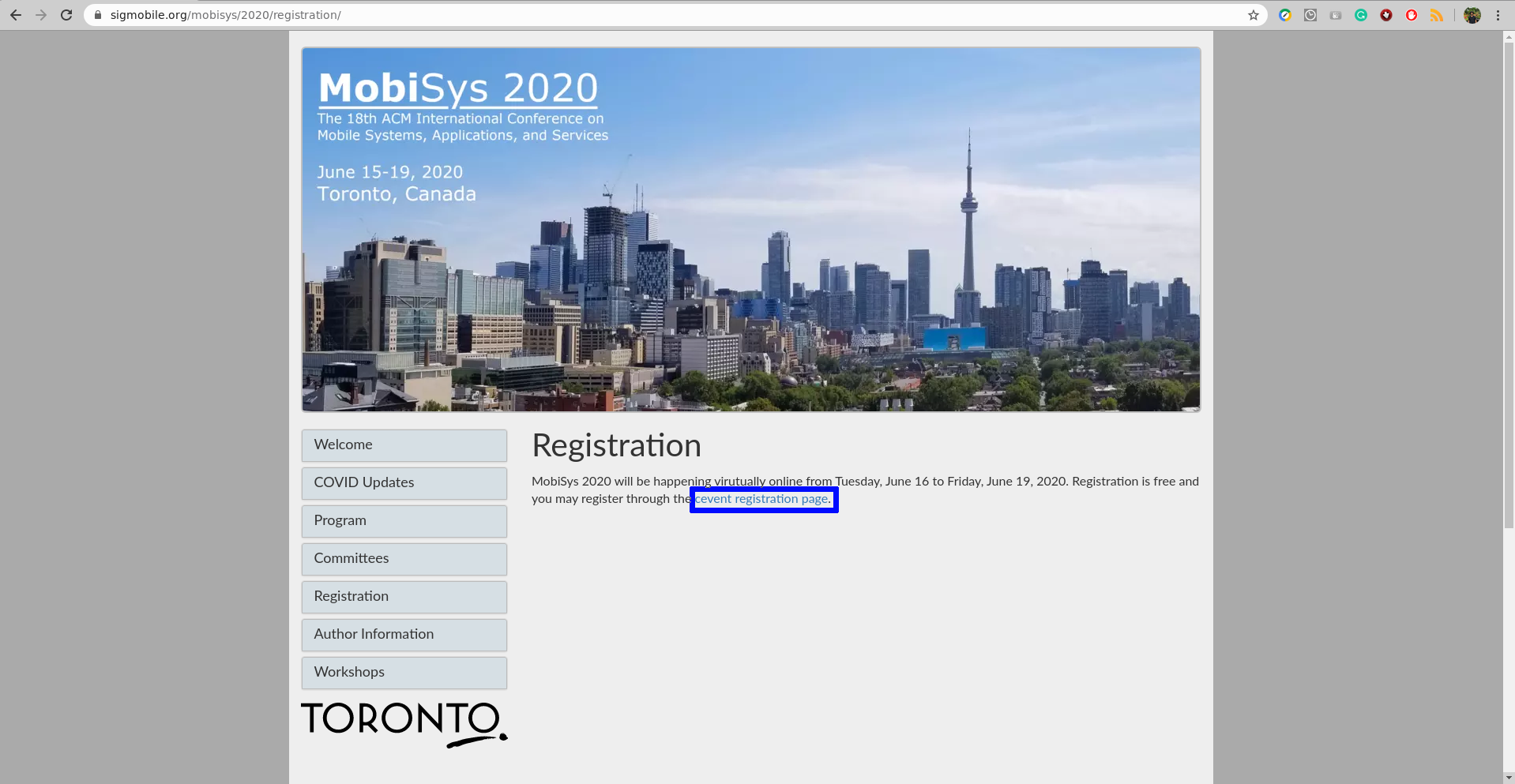View site info via padlock icon
The height and width of the screenshot is (784, 1515).
point(98,15)
